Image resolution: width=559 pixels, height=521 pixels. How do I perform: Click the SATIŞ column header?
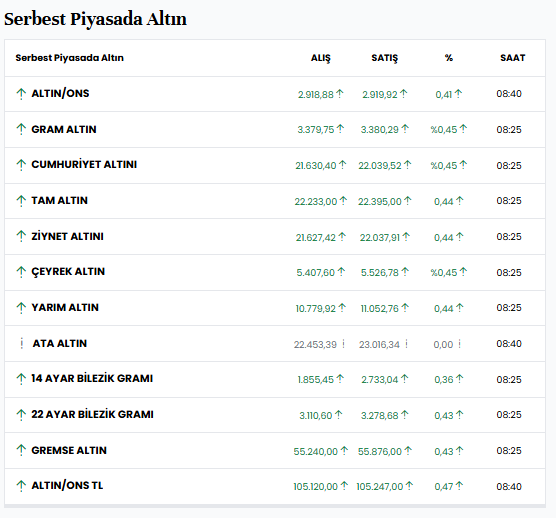[384, 58]
